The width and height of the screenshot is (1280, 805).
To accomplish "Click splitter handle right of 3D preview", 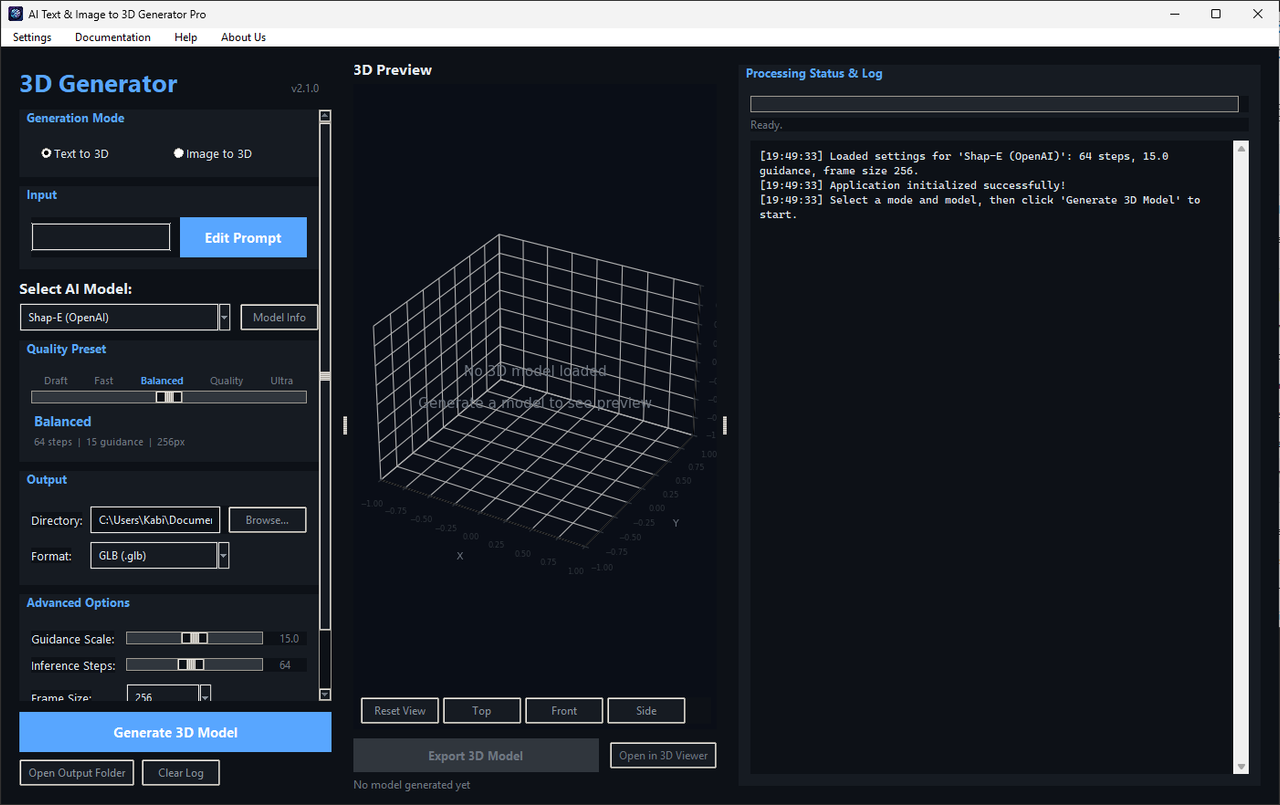I will point(725,425).
